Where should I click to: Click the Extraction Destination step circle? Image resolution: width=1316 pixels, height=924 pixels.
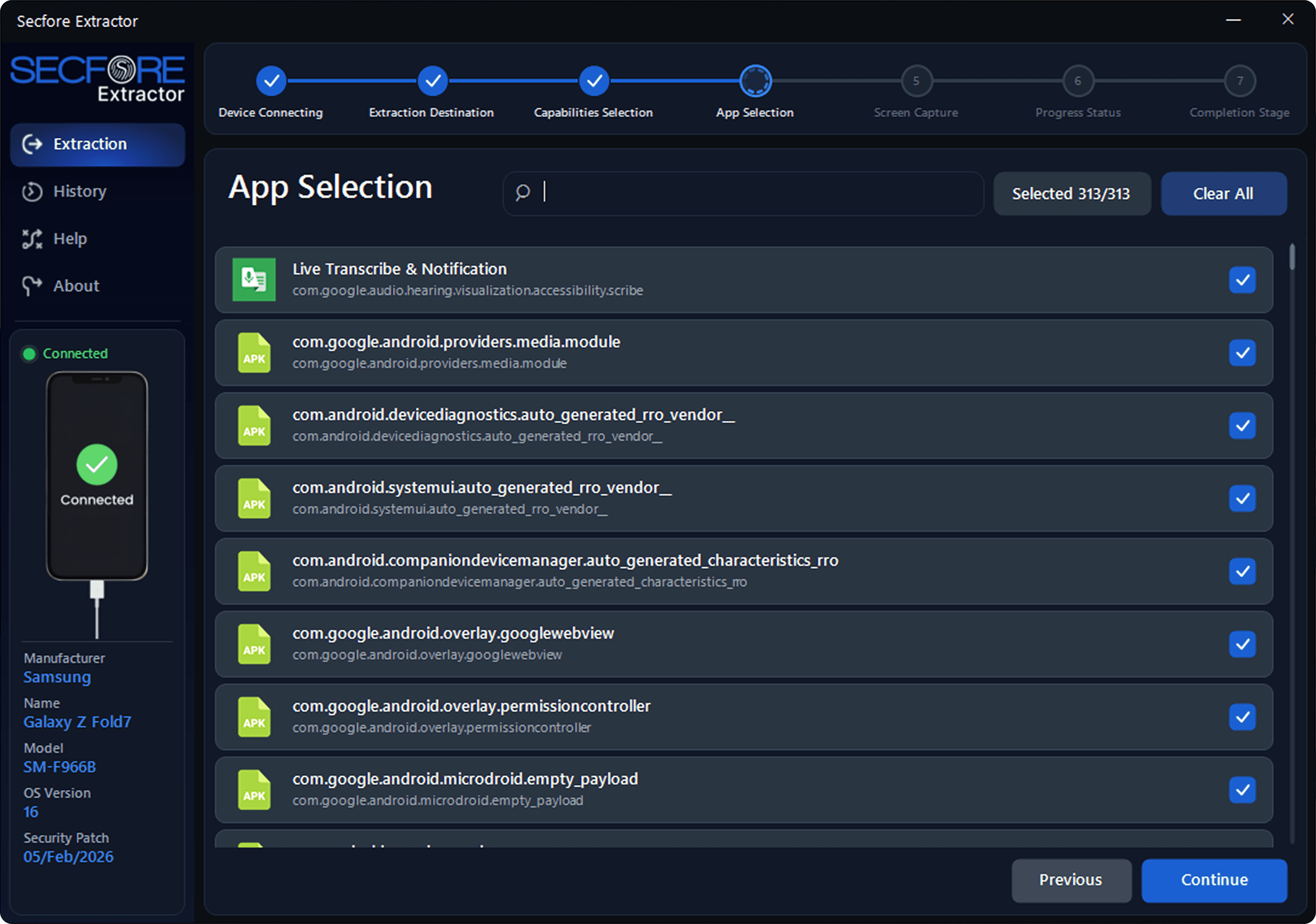pos(433,81)
